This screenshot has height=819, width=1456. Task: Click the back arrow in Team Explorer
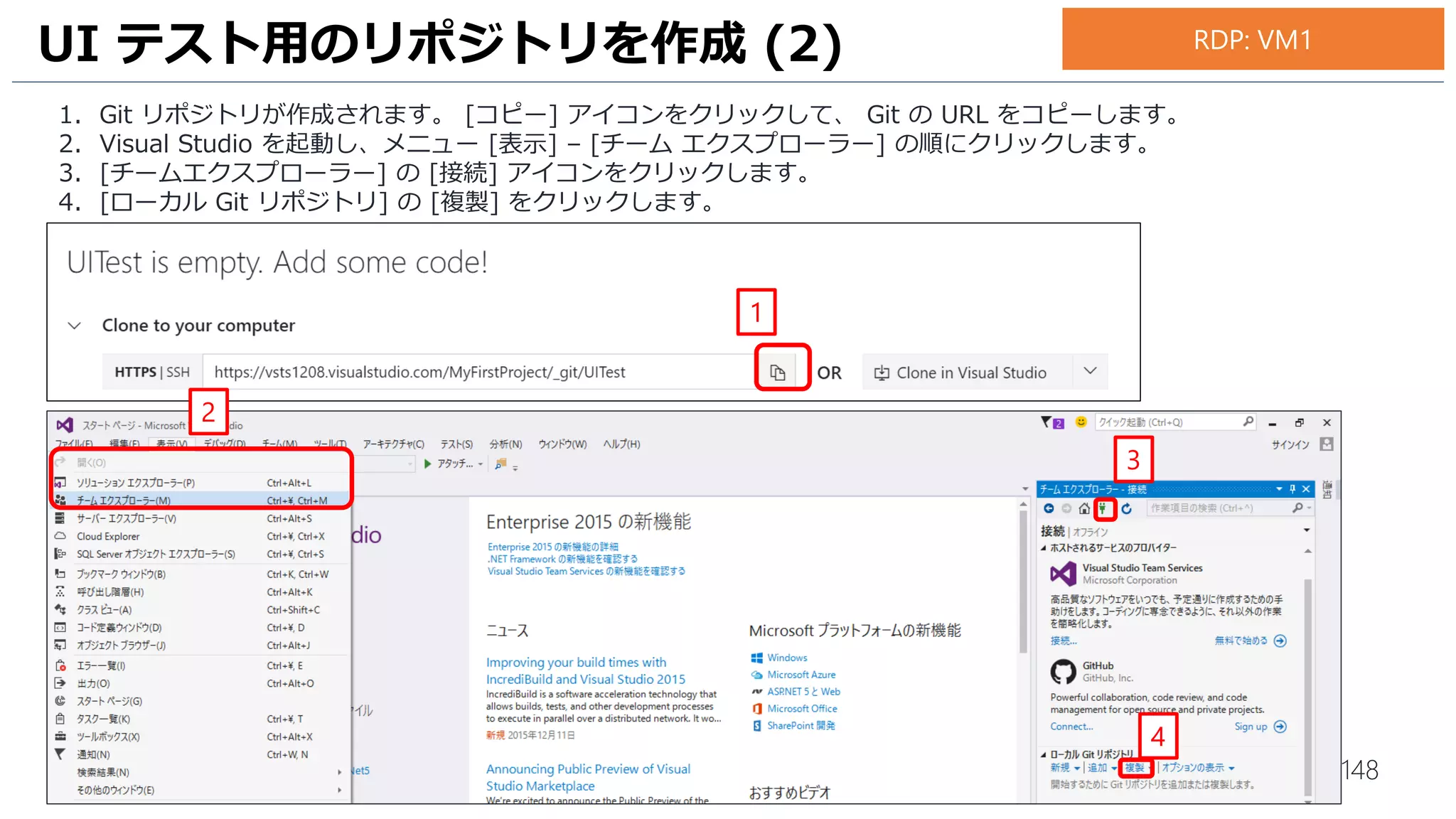point(1049,508)
